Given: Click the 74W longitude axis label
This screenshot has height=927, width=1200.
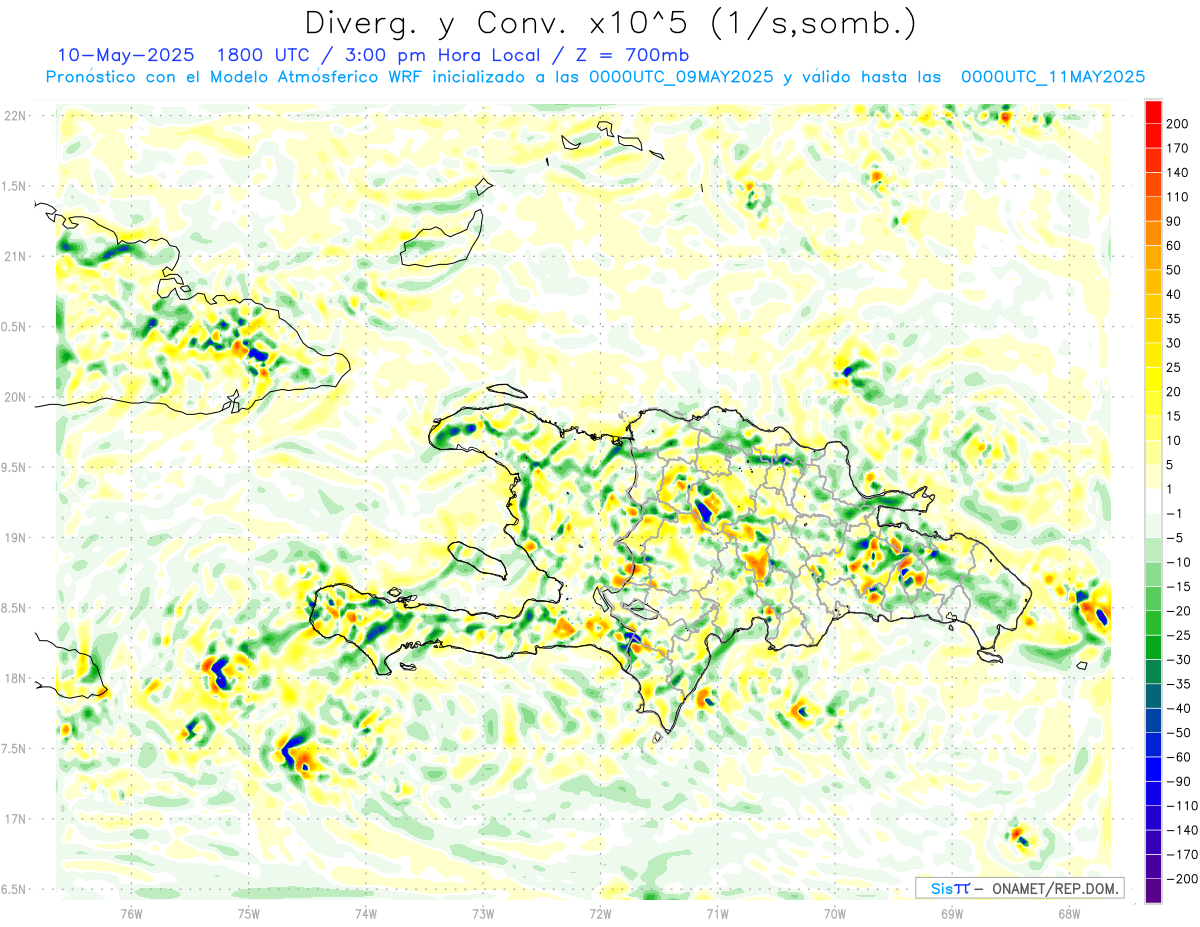Looking at the screenshot, I should [x=366, y=912].
